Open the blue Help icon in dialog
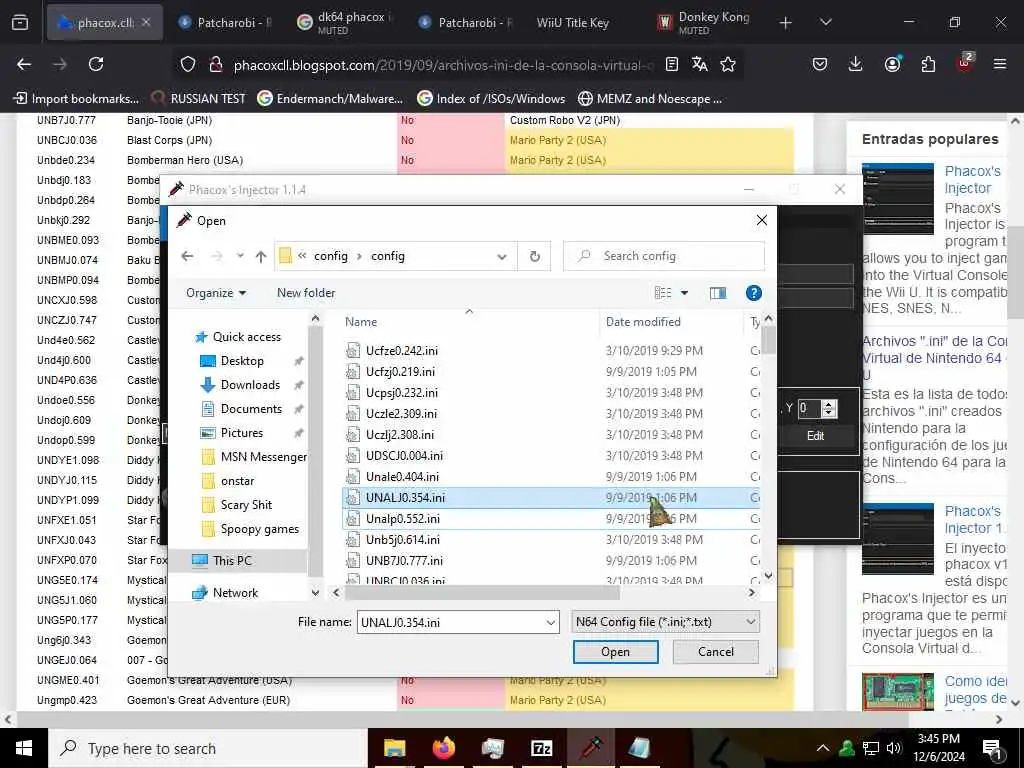 (754, 293)
